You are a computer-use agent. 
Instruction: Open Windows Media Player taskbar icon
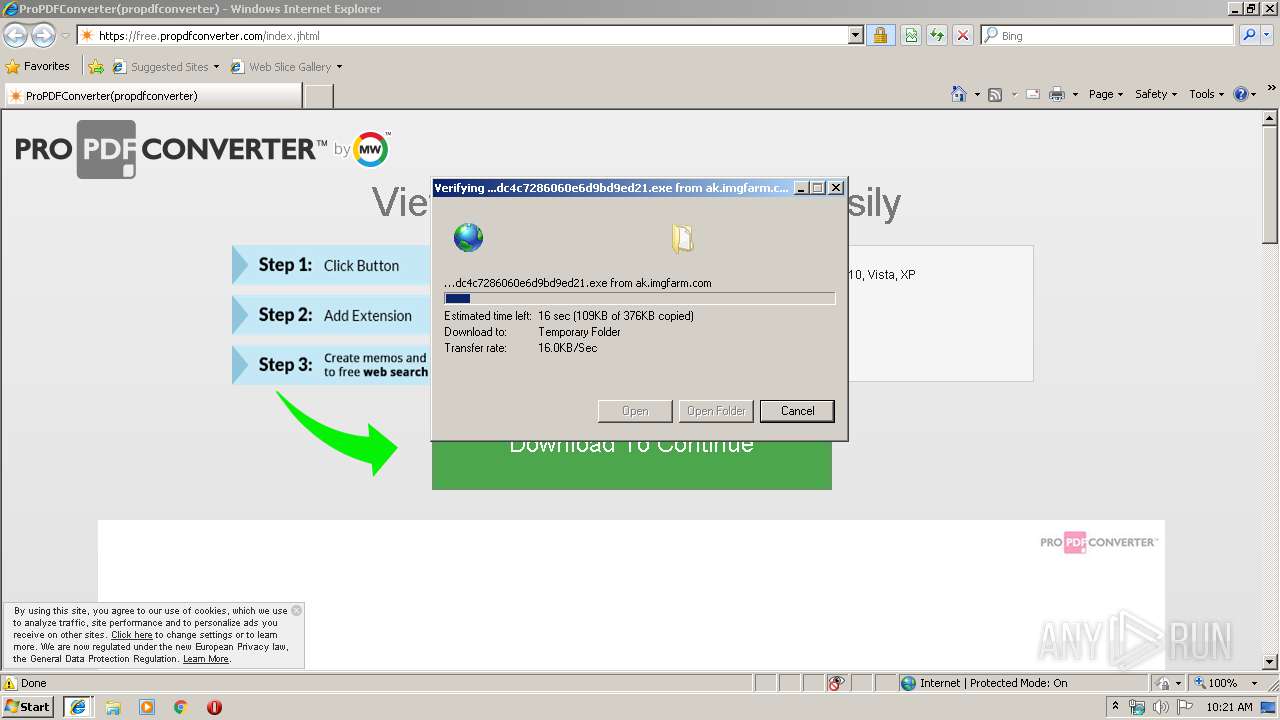tap(147, 707)
